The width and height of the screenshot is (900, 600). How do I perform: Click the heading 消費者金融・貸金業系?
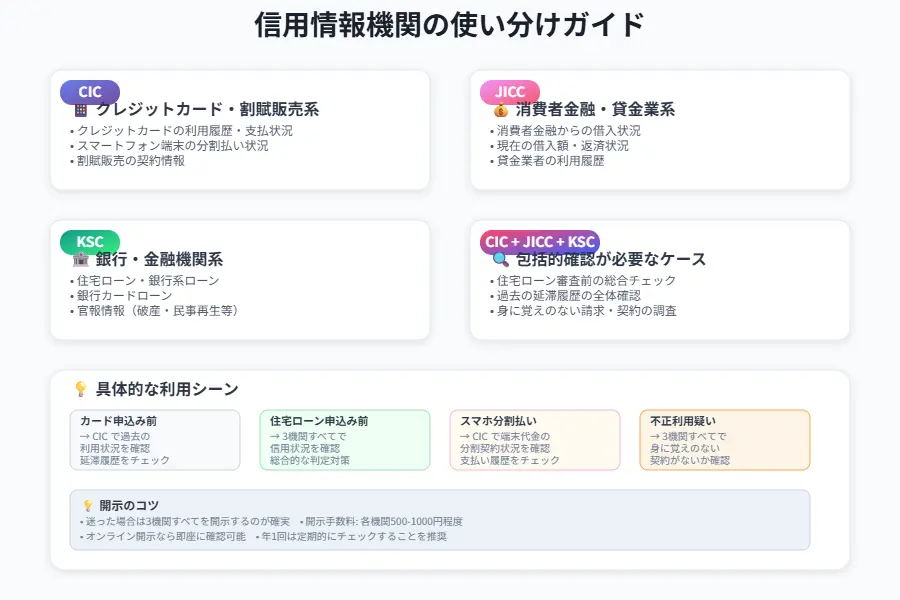595,109
